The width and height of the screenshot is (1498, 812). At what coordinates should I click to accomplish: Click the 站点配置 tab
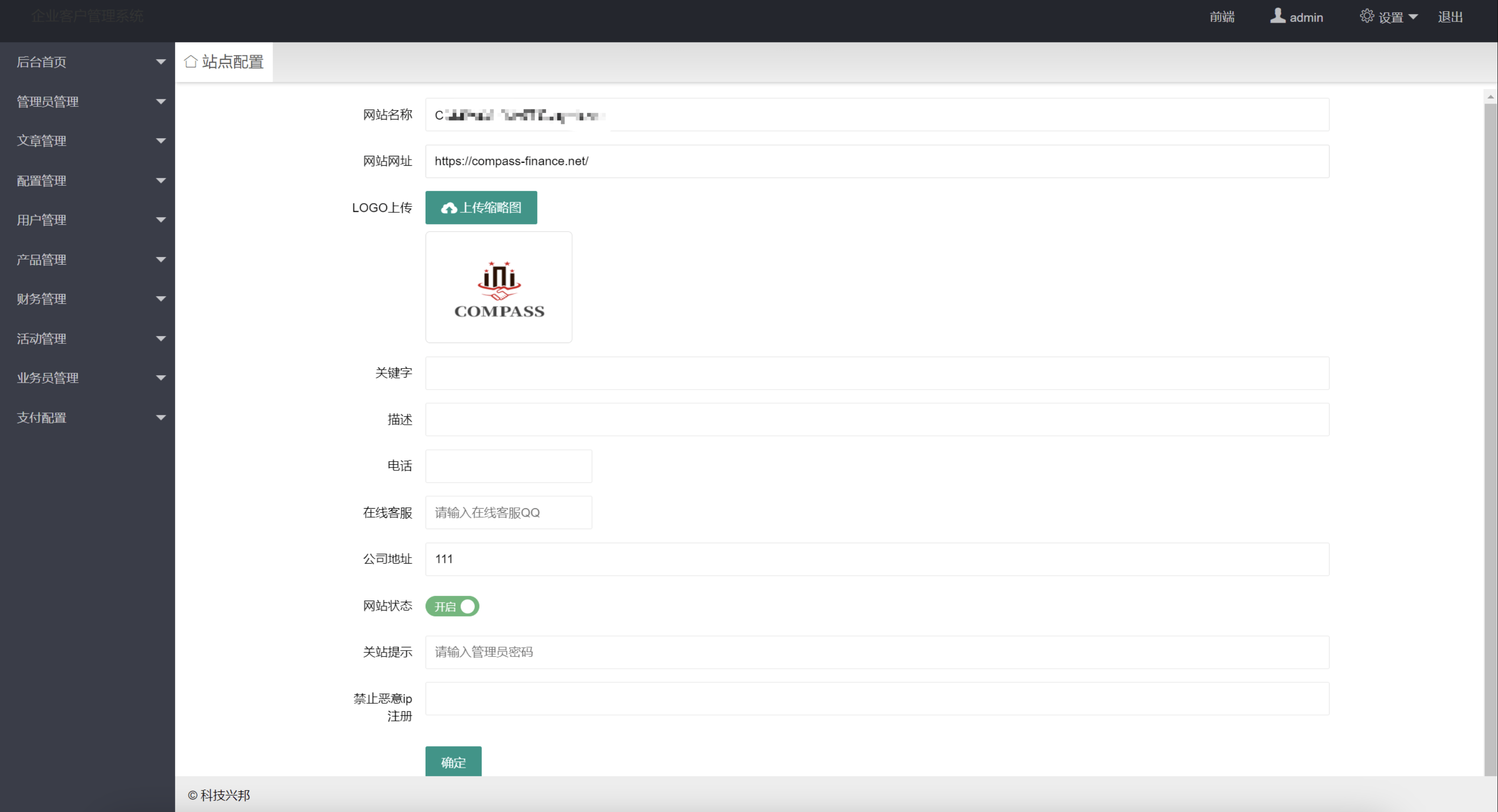pyautogui.click(x=225, y=61)
